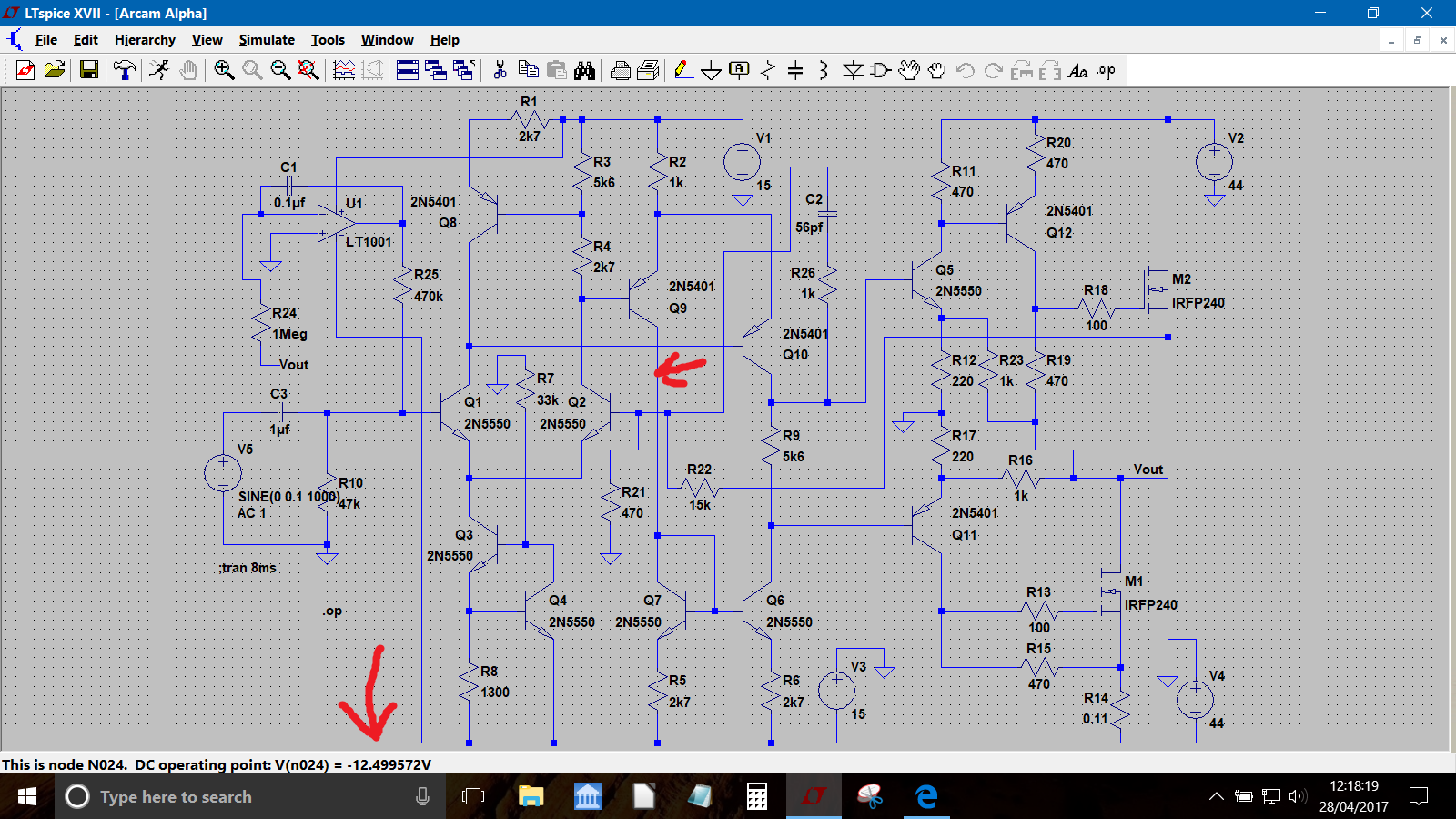
Task: Create a new schematic from the toolbar
Action: point(25,70)
